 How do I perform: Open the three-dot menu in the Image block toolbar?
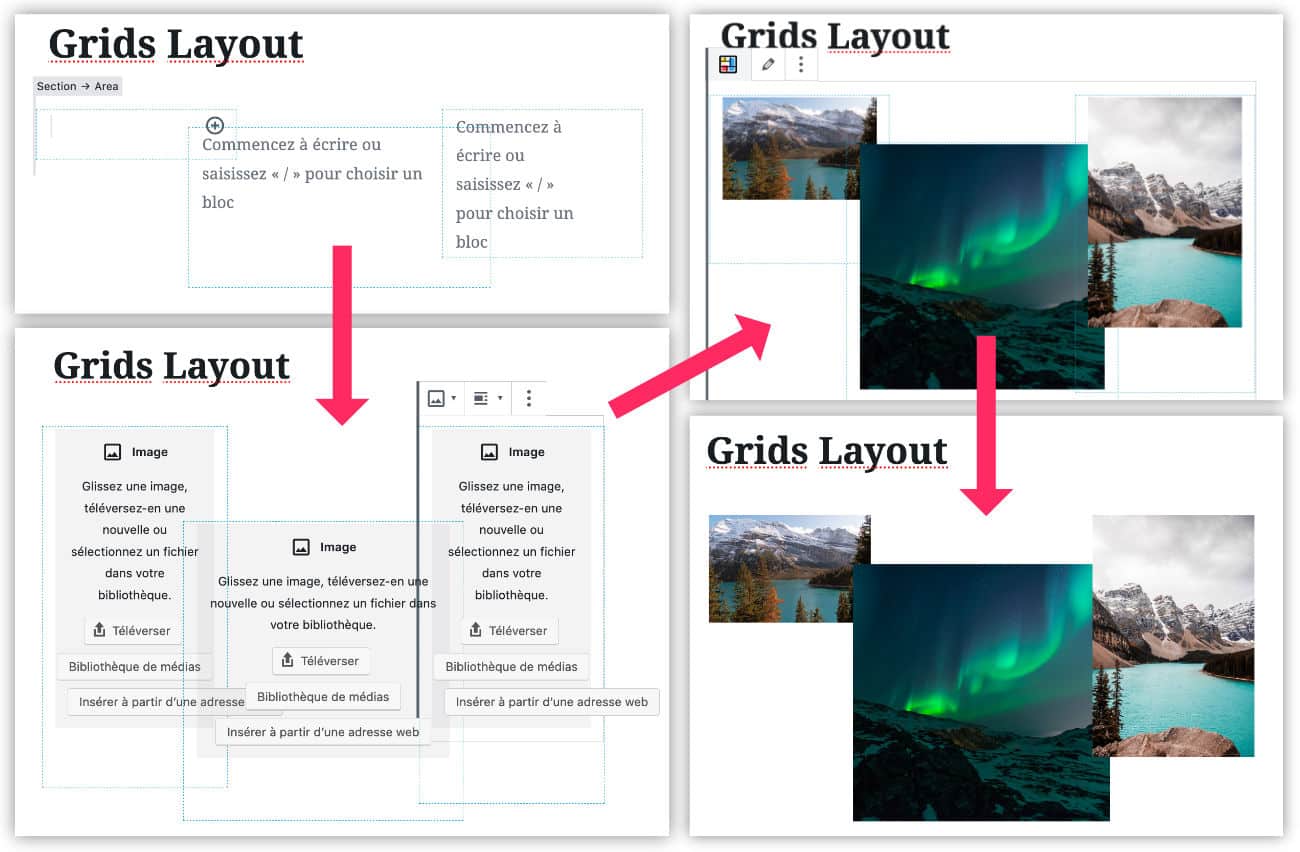click(x=528, y=398)
